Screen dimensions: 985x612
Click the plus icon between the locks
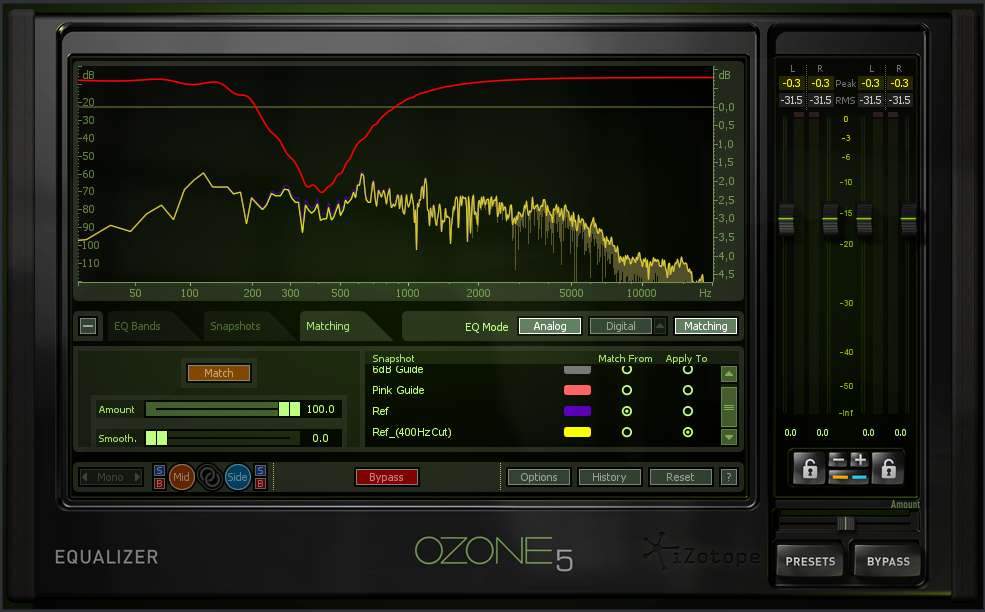point(858,460)
